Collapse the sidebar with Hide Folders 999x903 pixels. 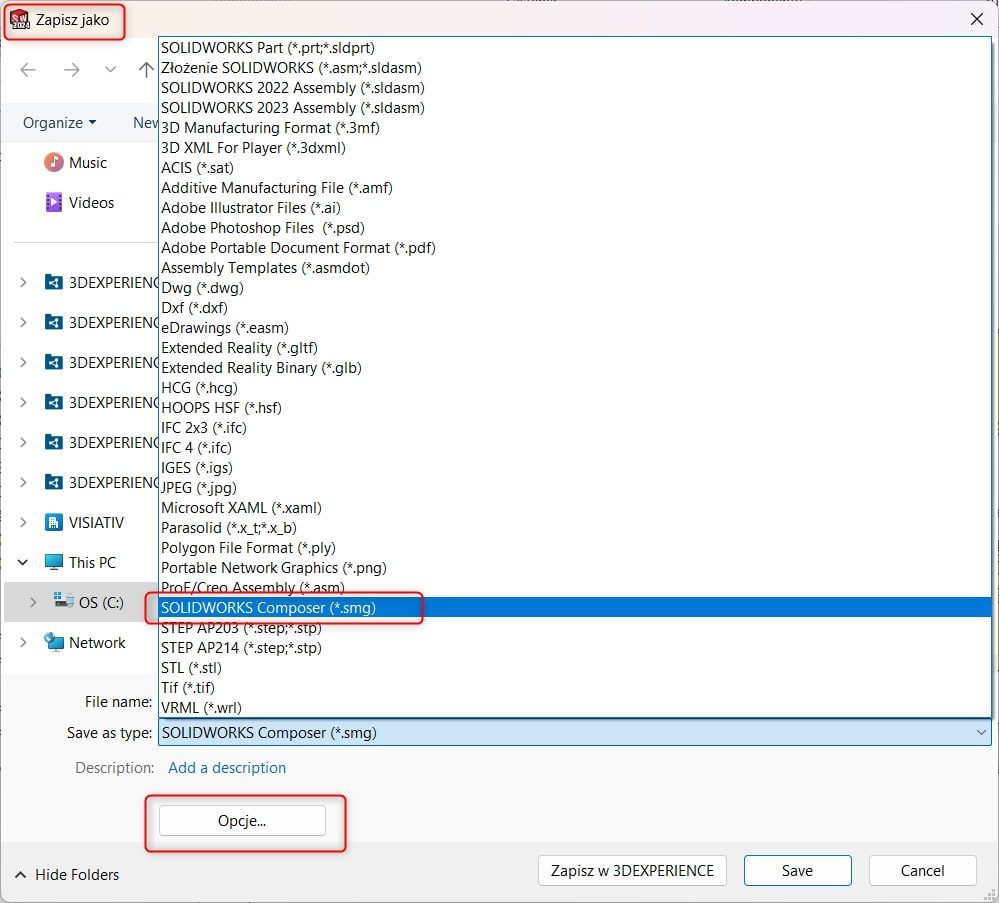pyautogui.click(x=67, y=875)
